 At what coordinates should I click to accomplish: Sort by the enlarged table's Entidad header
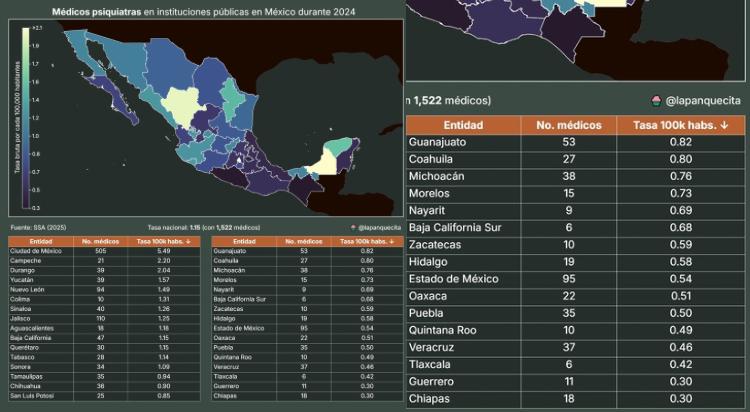pos(464,126)
